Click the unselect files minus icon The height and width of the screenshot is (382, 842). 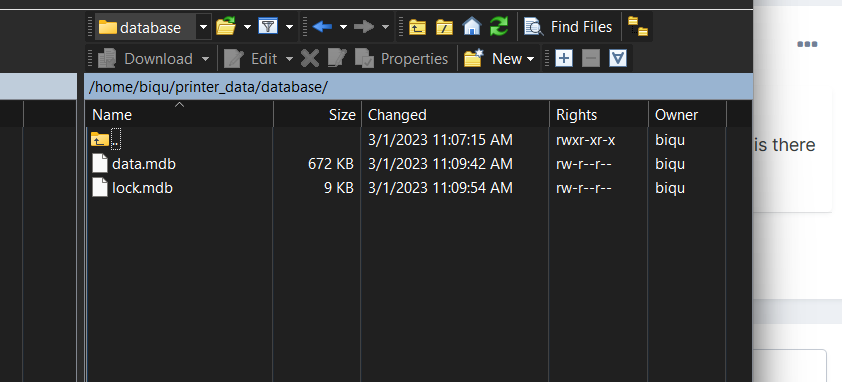[x=591, y=58]
